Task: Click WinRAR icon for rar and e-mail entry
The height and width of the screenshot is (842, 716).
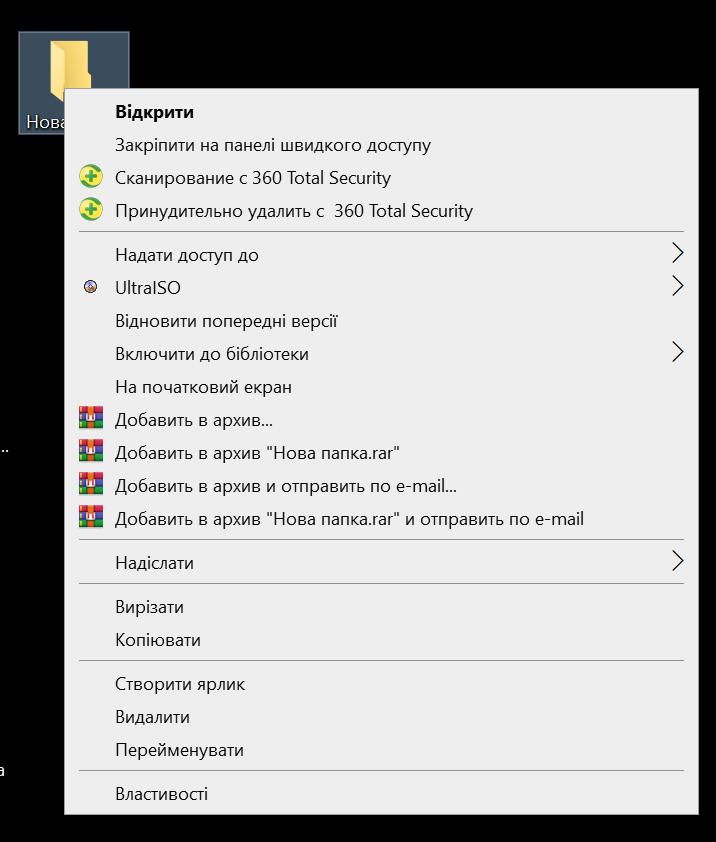Action: point(91,518)
